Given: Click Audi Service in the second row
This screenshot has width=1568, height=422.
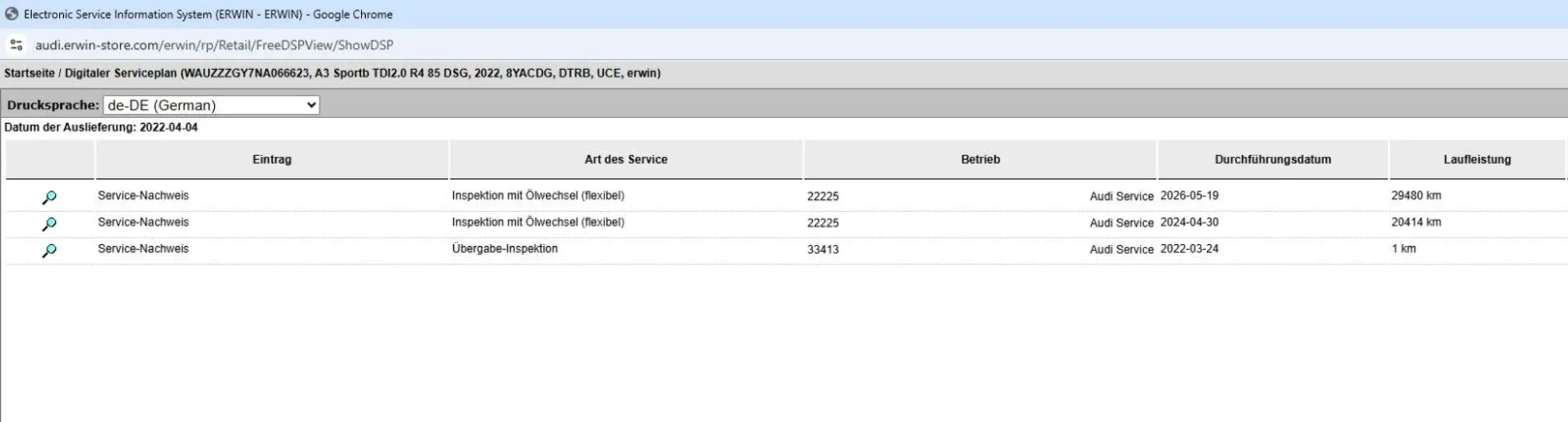Looking at the screenshot, I should (x=1121, y=223).
